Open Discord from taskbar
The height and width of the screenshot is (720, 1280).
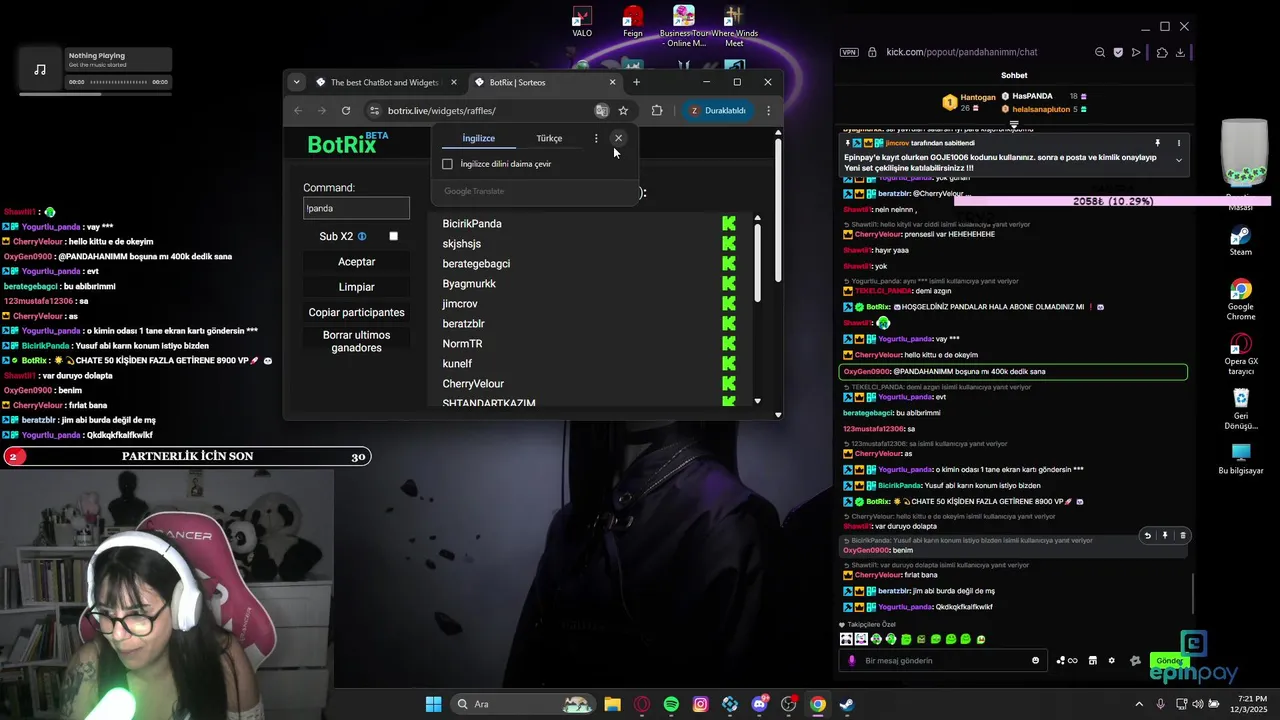click(759, 704)
